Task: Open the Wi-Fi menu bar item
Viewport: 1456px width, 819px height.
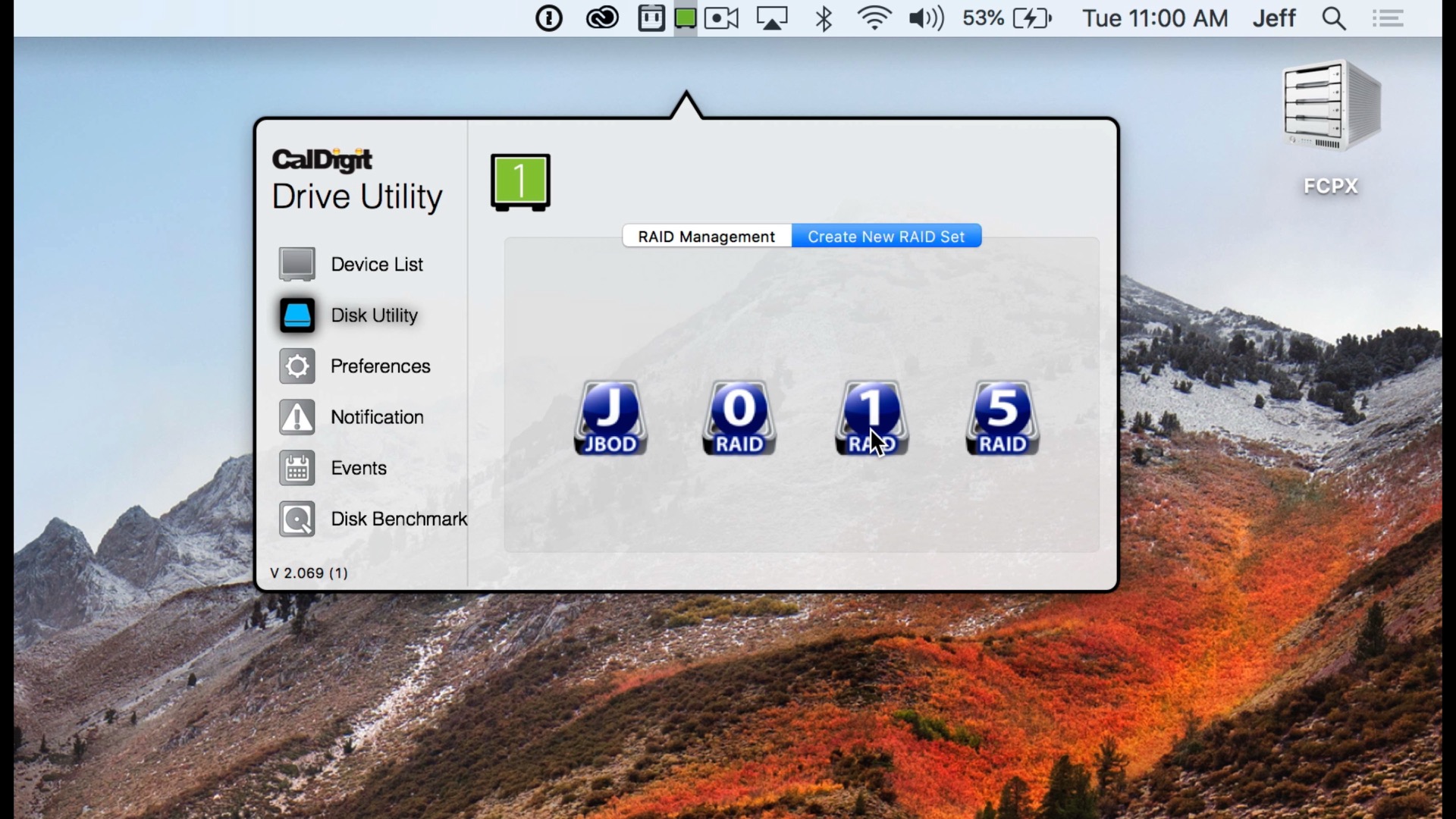Action: tap(874, 18)
